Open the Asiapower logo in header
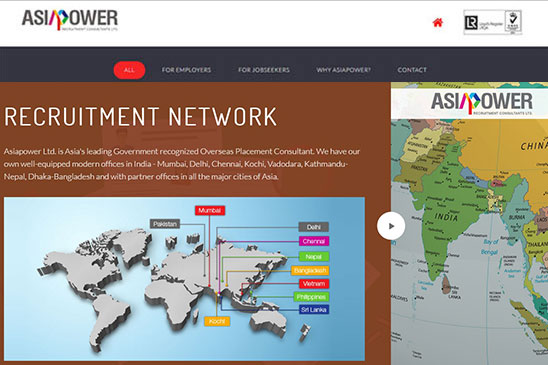Image resolution: width=548 pixels, height=365 pixels. (70, 20)
